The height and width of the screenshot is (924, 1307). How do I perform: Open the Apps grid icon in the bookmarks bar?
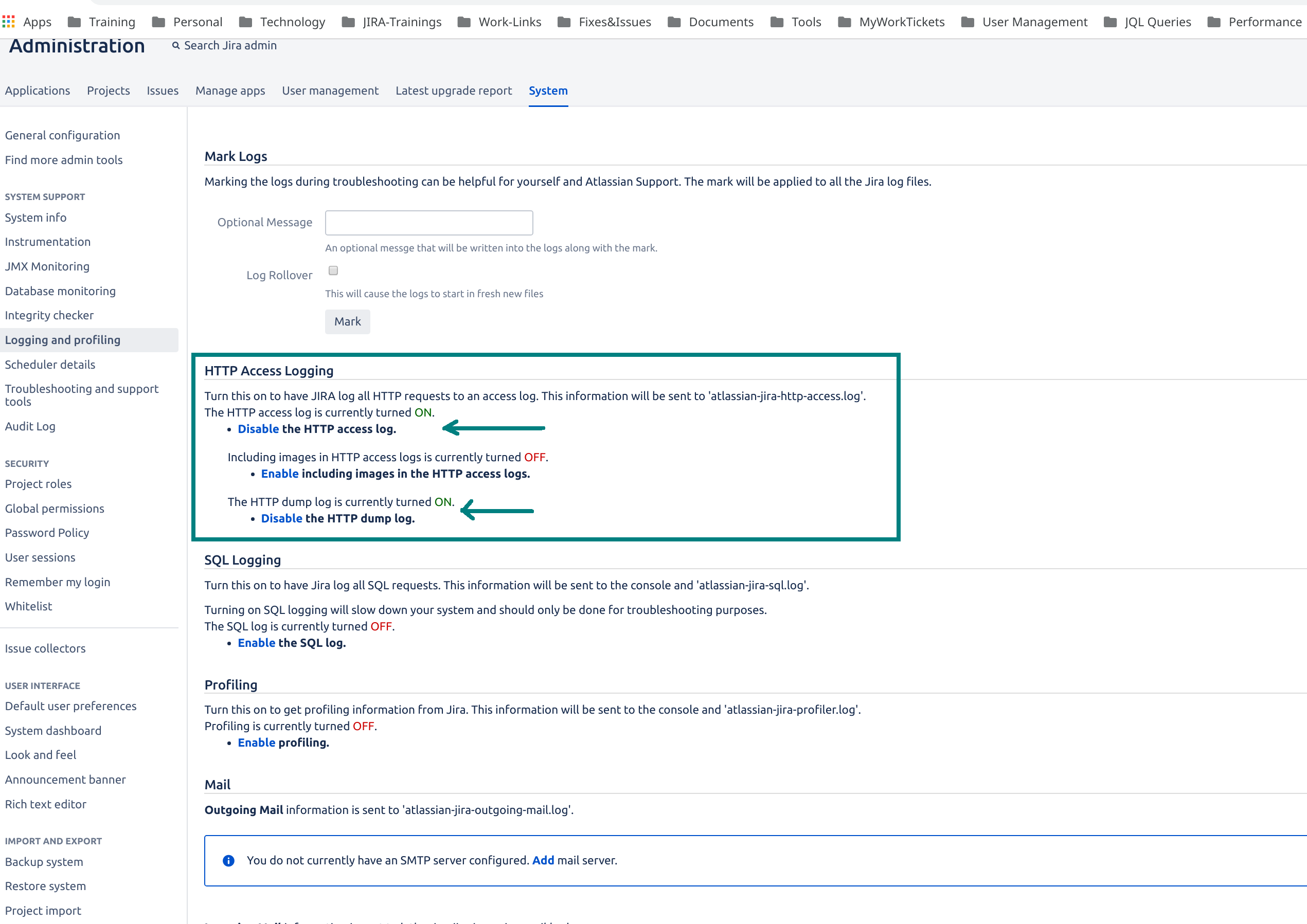click(x=9, y=22)
